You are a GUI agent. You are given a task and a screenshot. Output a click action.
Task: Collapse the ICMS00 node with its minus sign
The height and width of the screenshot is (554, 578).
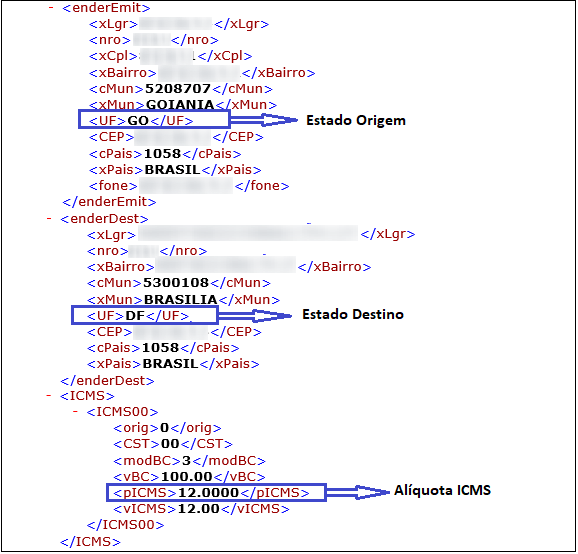click(x=75, y=411)
